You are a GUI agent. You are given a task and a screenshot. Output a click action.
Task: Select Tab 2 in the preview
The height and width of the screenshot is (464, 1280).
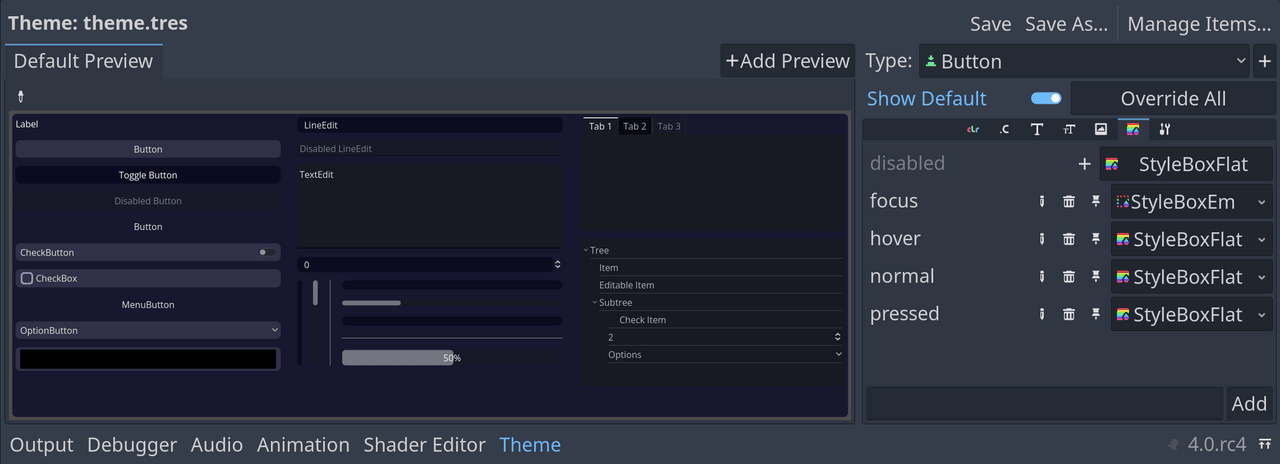635,127
